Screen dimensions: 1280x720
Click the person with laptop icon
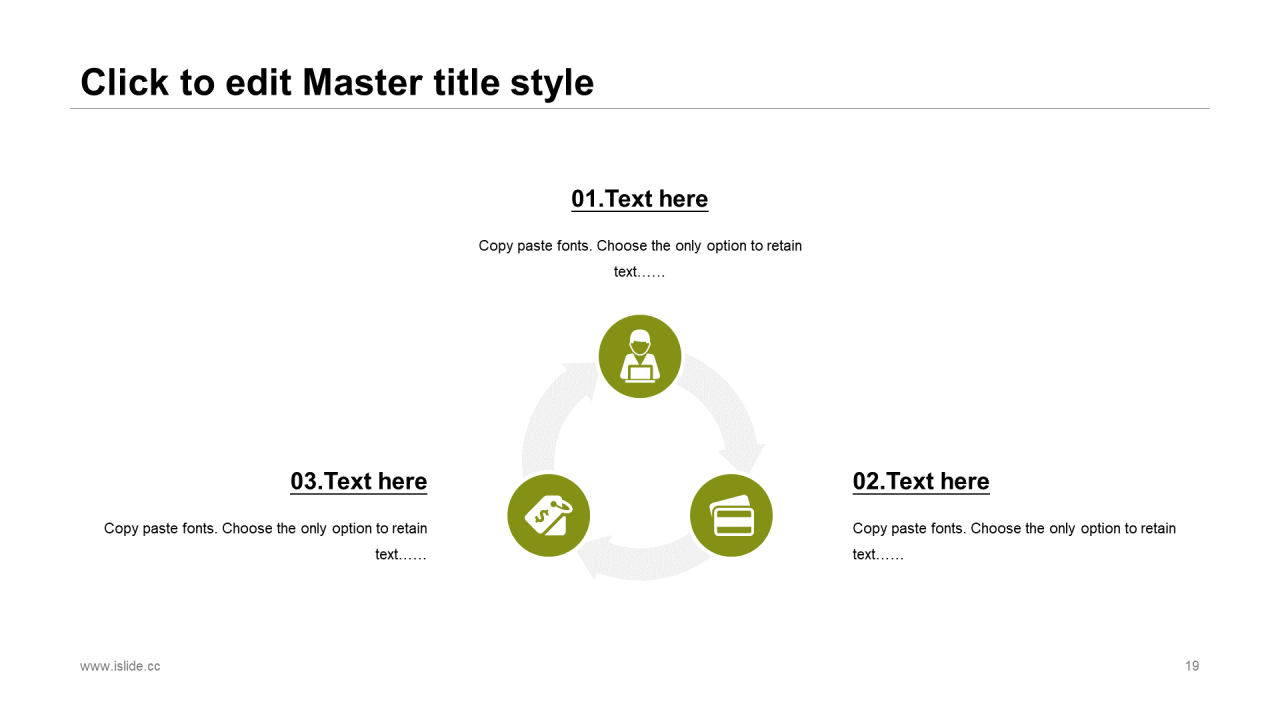click(640, 356)
